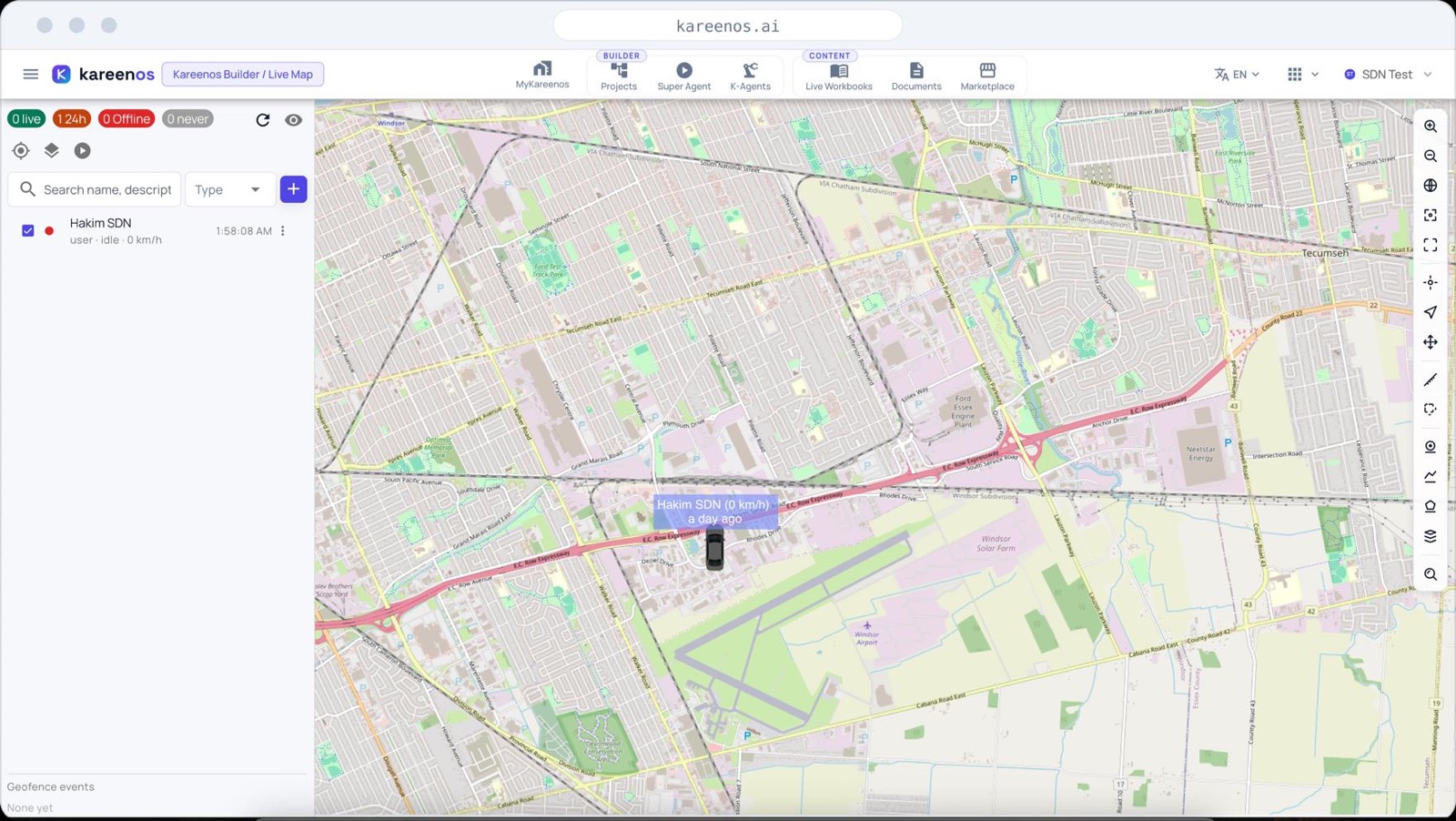Click the globe world-view icon
Image resolution: width=1456 pixels, height=821 pixels.
tap(1431, 186)
